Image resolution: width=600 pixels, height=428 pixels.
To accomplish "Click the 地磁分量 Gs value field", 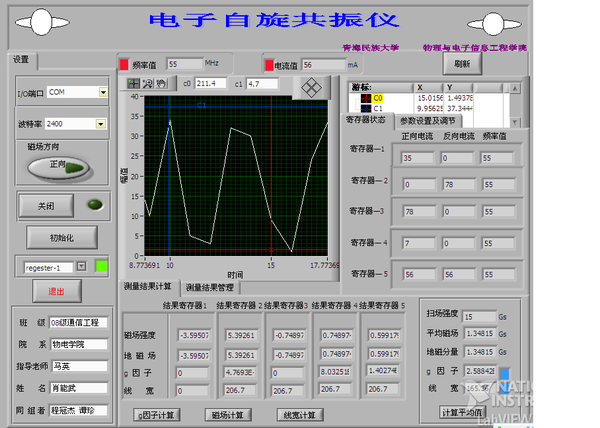I will pos(479,352).
